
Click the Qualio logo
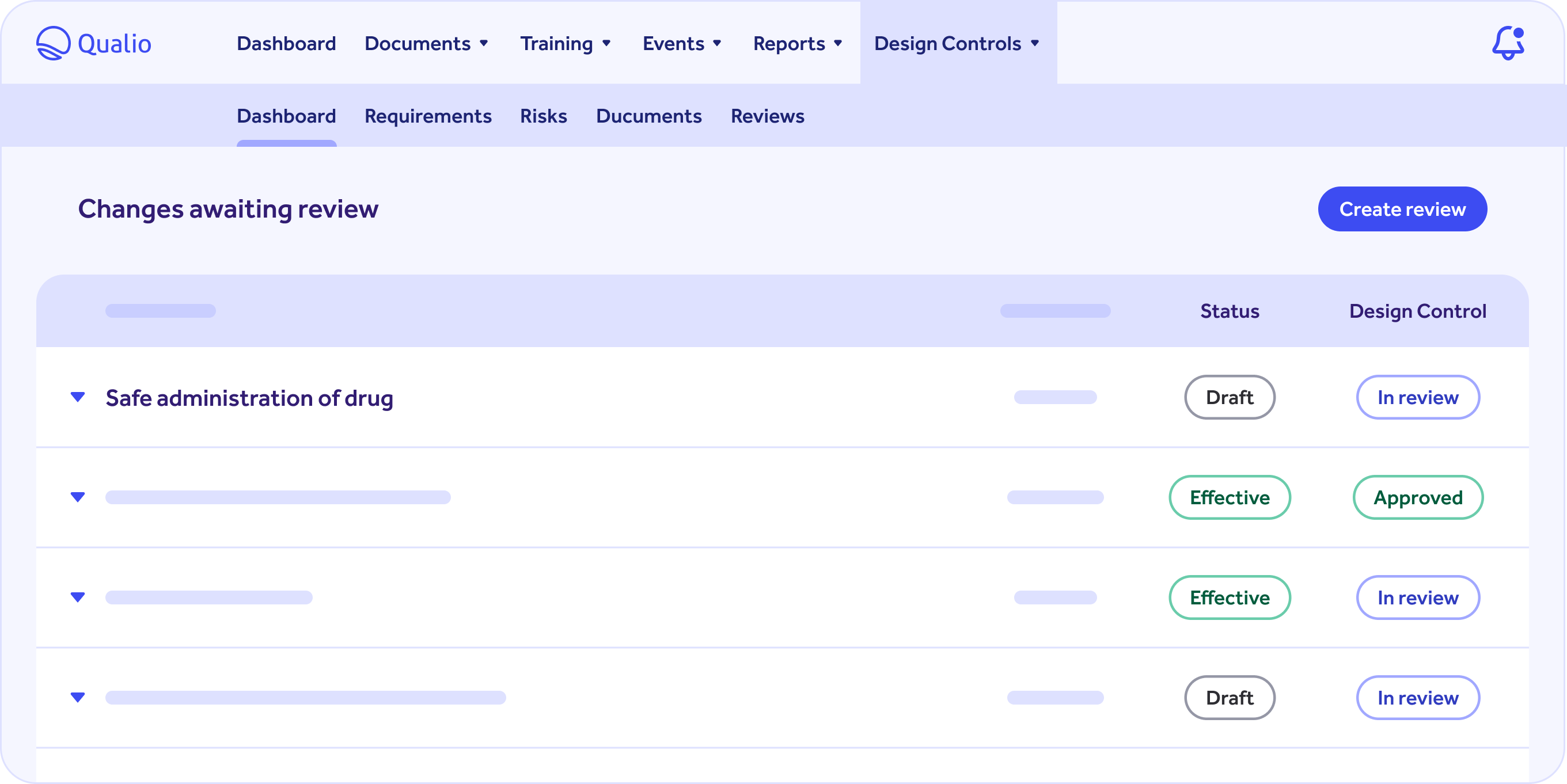point(94,43)
